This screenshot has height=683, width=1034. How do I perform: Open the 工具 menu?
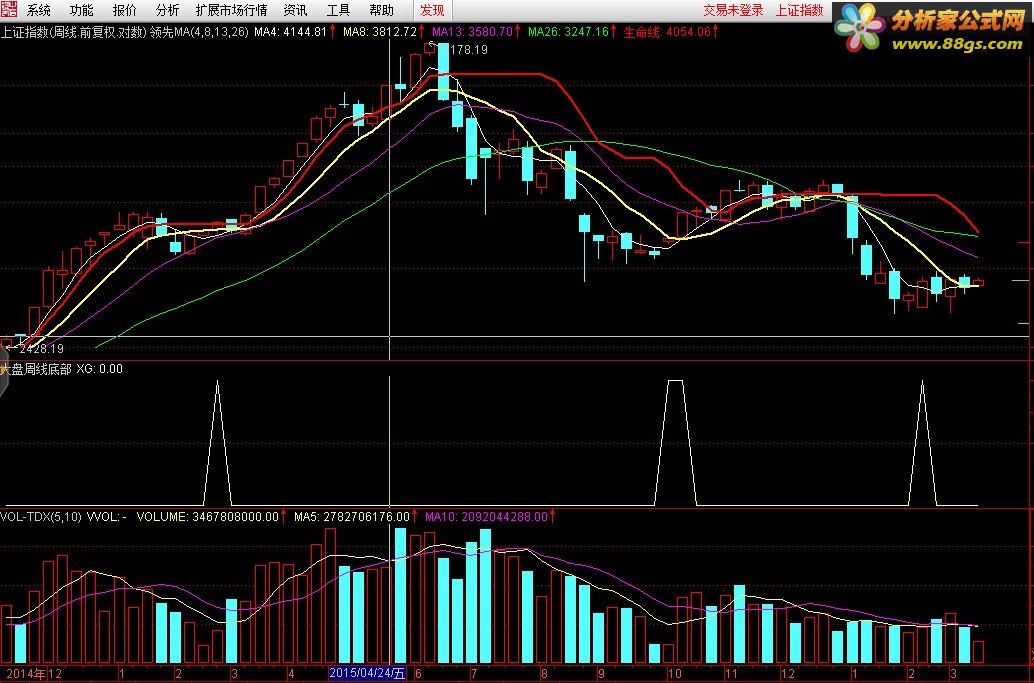pos(338,10)
